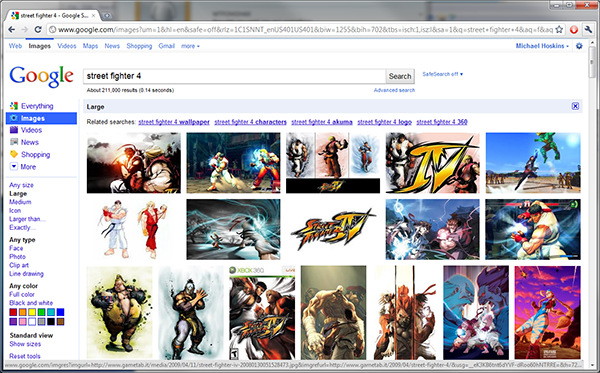Open the SafeSearch off dropdown
Image resolution: width=600 pixels, height=373 pixels.
(443, 74)
